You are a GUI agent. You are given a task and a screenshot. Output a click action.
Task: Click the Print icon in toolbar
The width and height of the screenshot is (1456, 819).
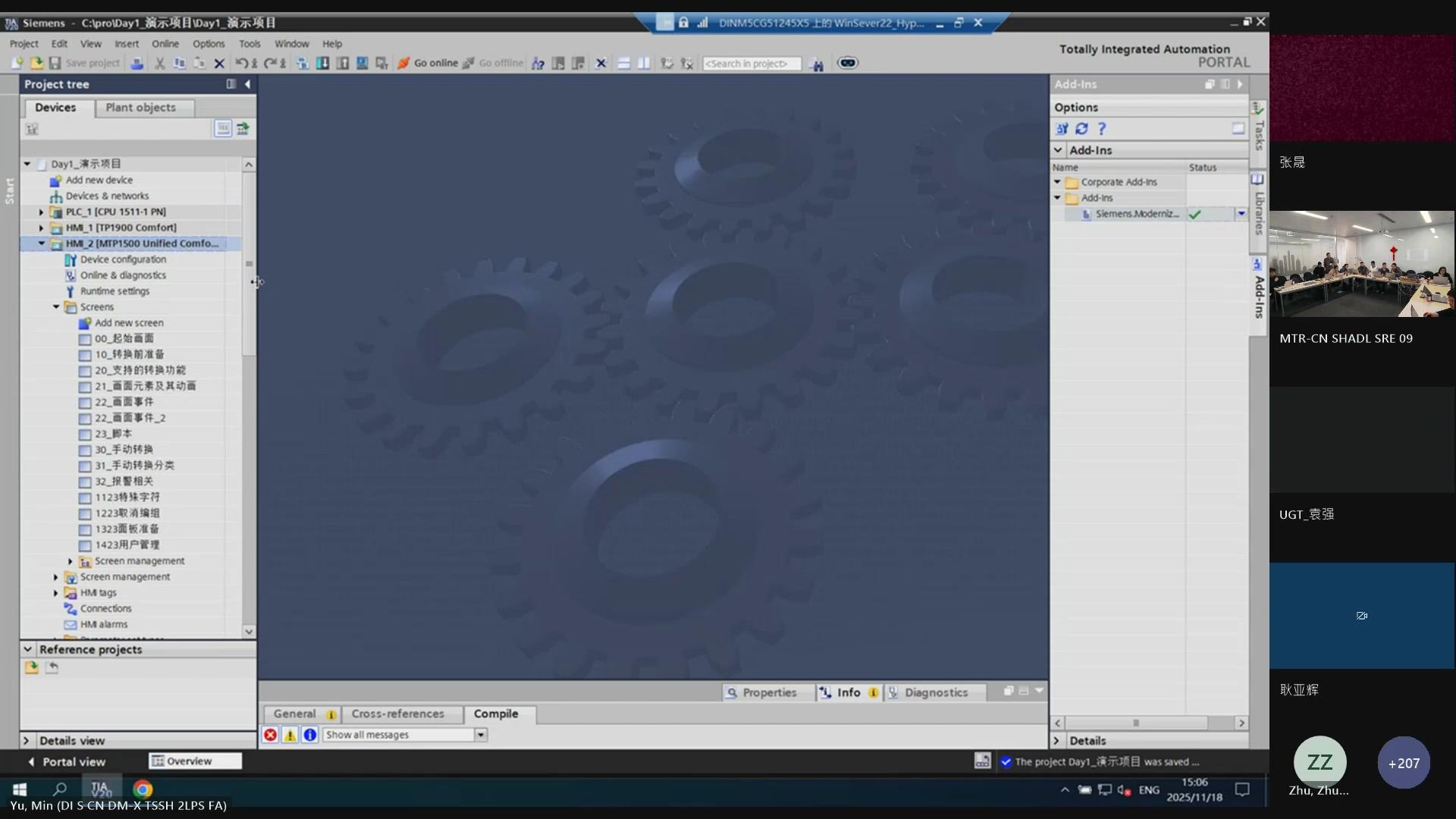click(136, 63)
